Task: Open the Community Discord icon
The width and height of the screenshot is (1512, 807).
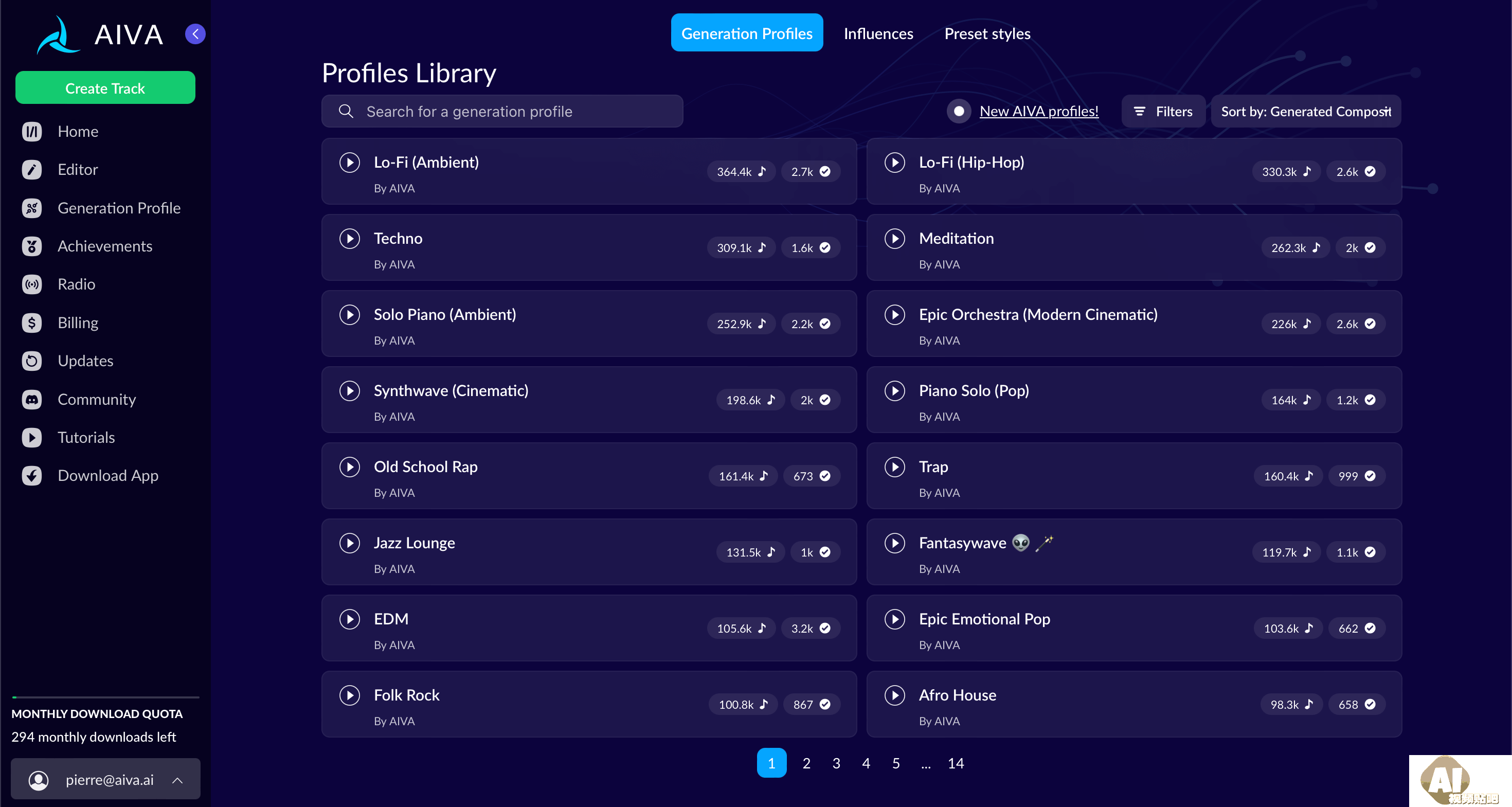Action: tap(32, 399)
